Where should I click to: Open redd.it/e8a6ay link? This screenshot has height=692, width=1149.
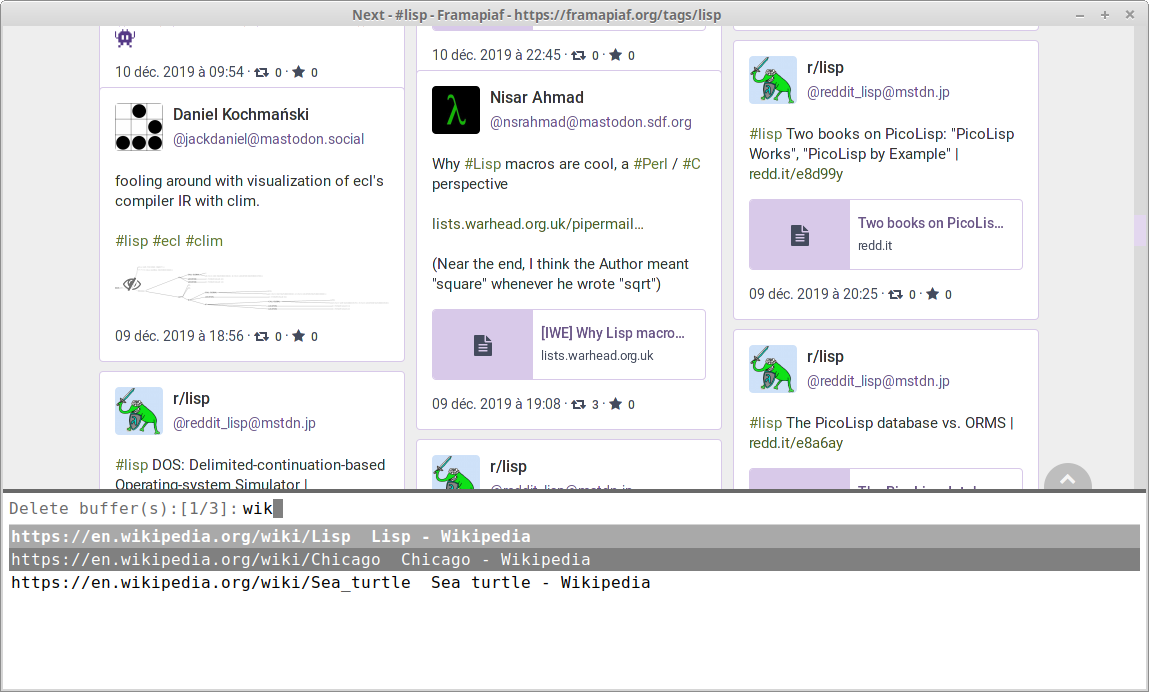(x=796, y=443)
